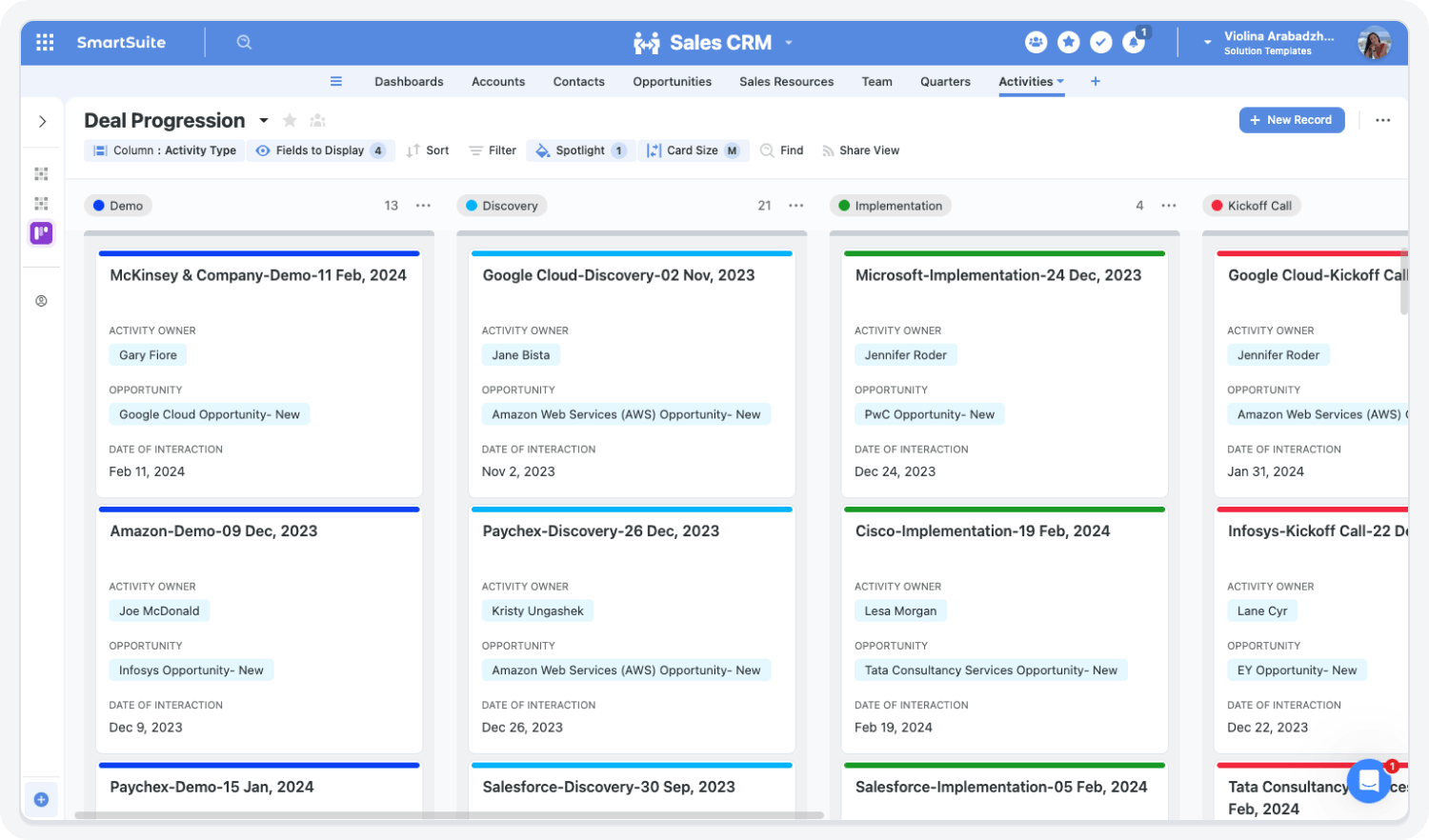Create a New Record
The height and width of the screenshot is (840, 1429).
pos(1292,120)
